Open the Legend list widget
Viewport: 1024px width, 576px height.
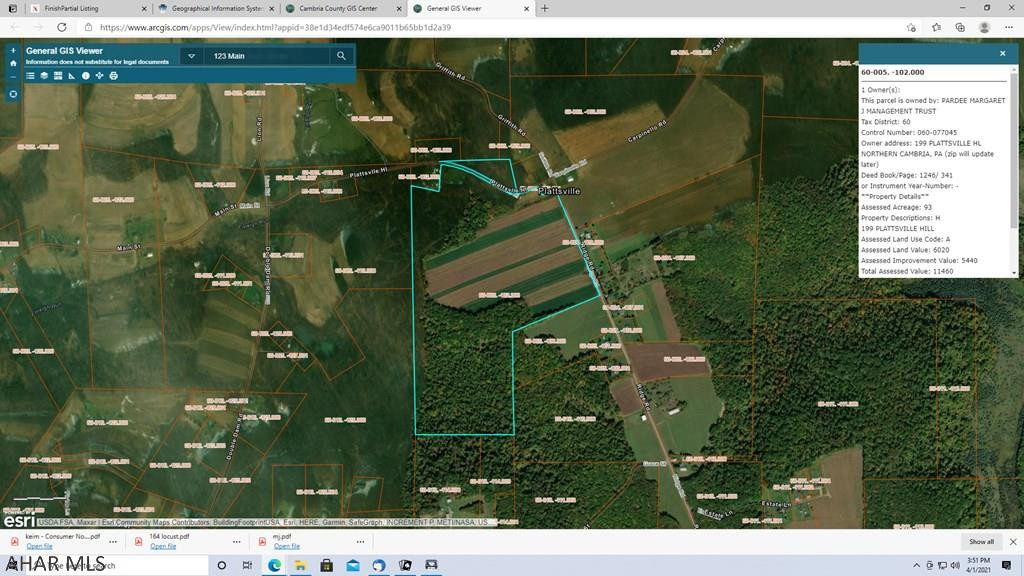tap(30, 76)
